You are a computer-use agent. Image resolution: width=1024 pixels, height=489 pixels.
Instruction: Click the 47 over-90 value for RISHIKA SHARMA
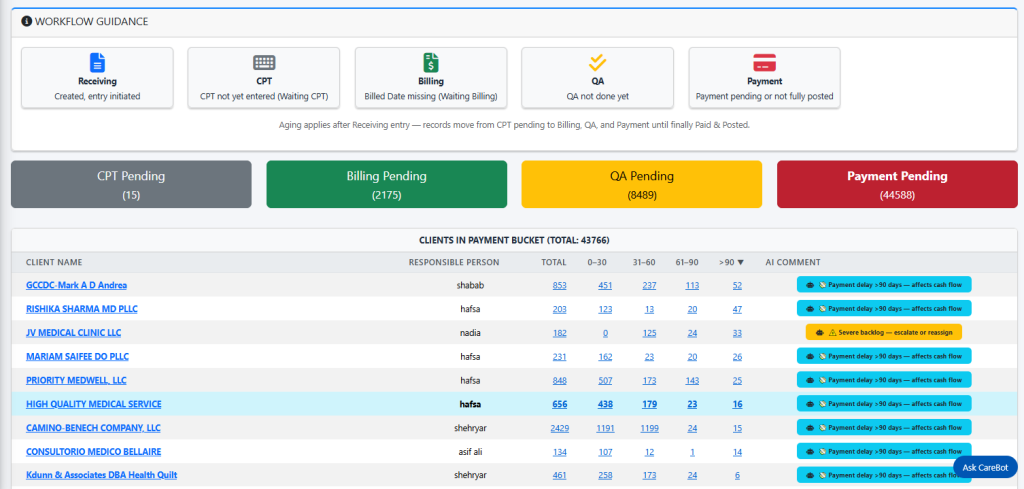737,309
